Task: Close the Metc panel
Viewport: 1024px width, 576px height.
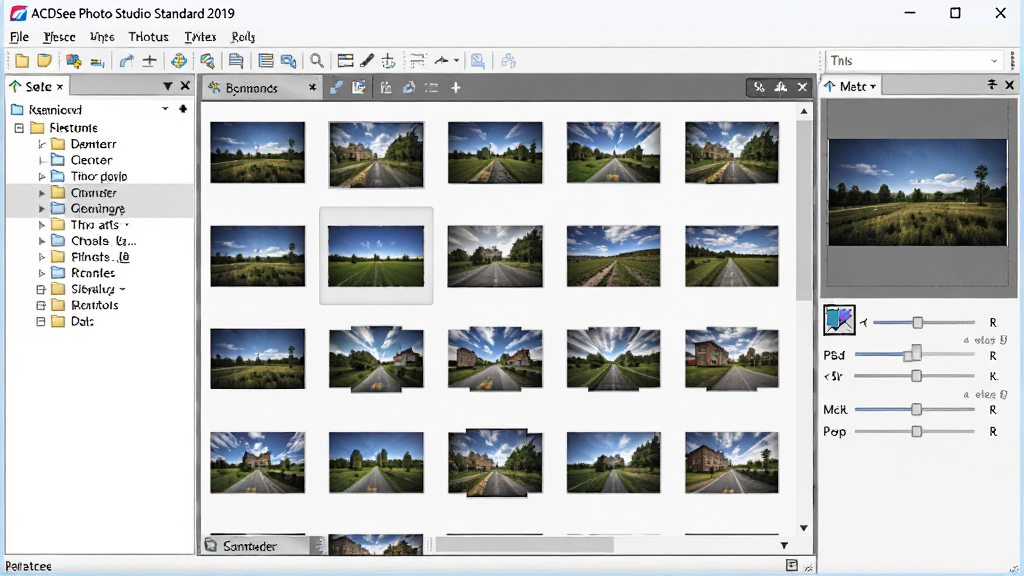Action: click(1010, 85)
